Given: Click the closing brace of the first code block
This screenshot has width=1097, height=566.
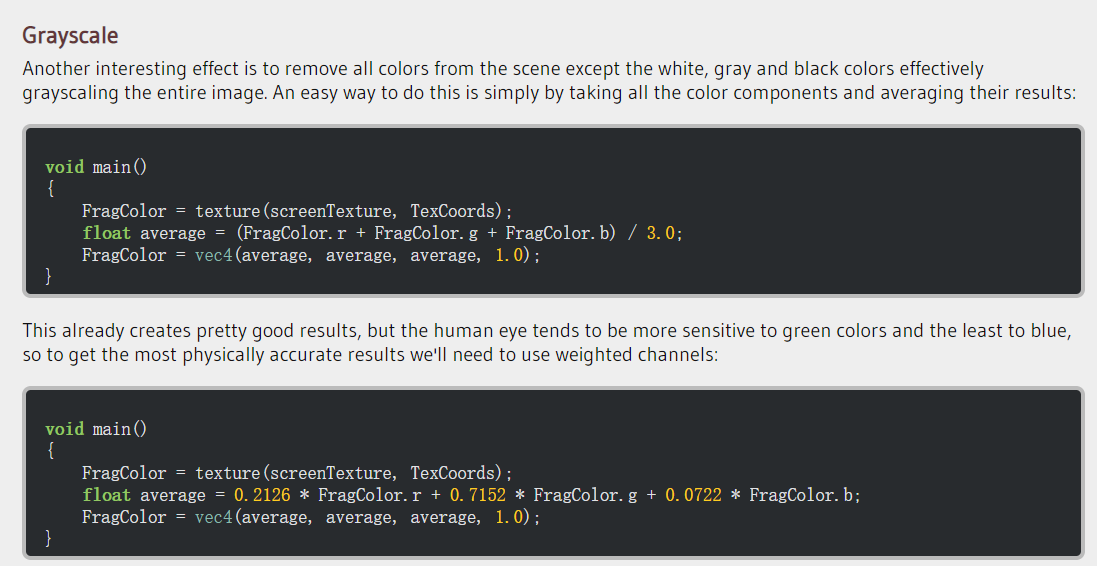Looking at the screenshot, I should click(49, 277).
